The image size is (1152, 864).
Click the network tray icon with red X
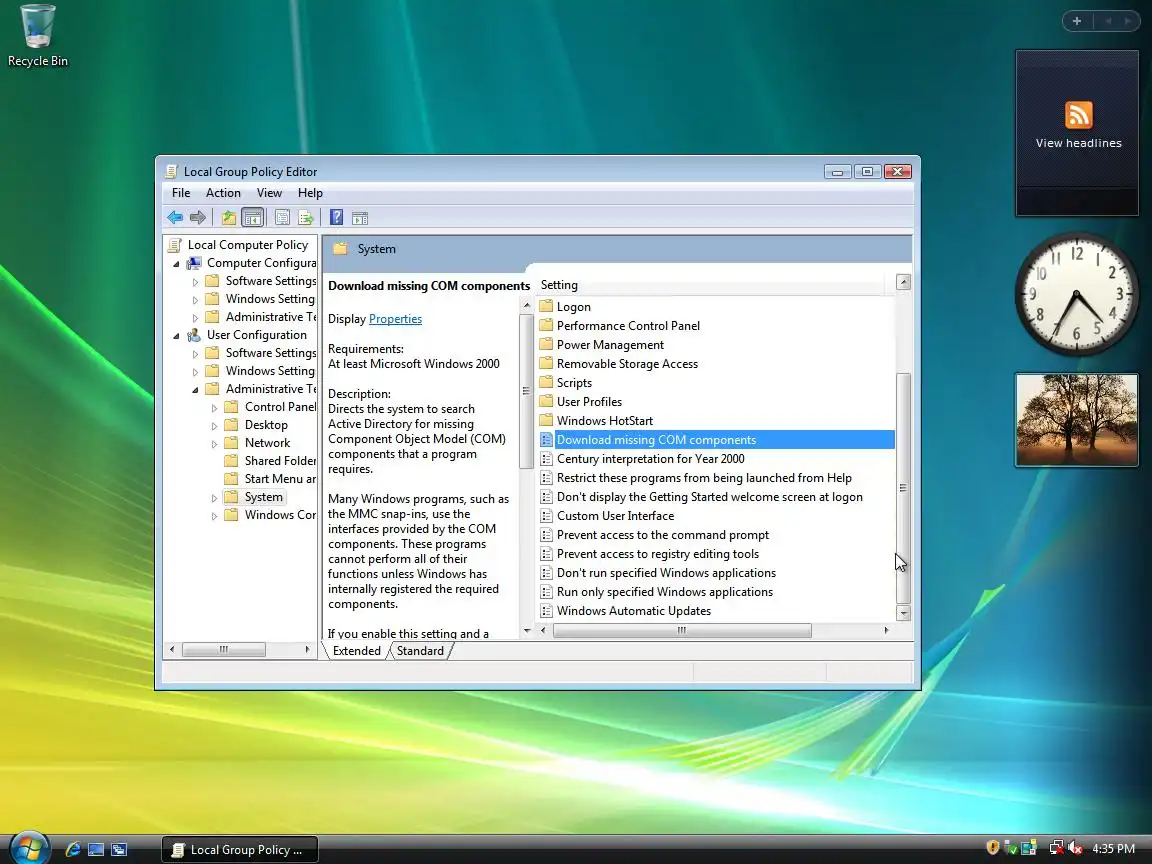1056,848
